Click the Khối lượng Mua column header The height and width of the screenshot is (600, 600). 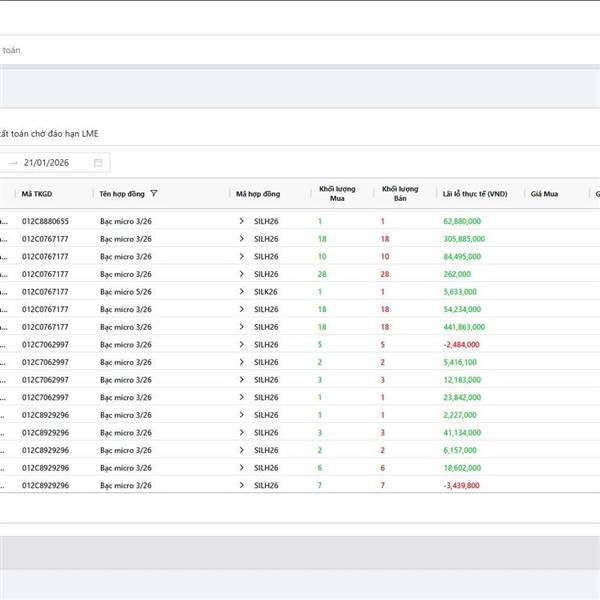[x=337, y=194]
